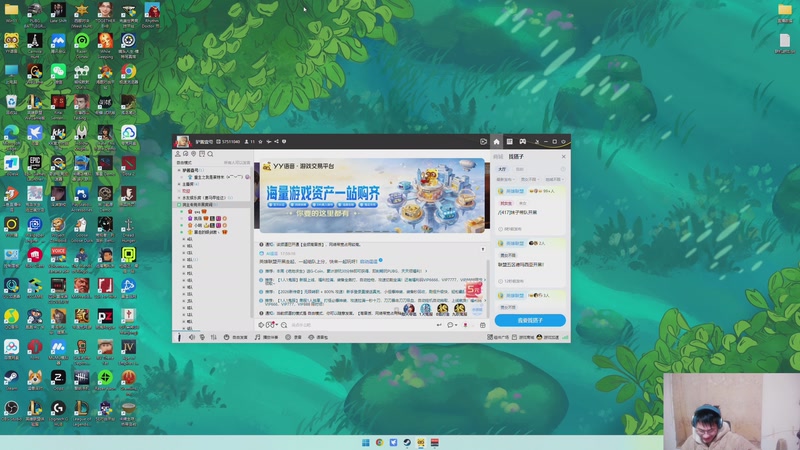Open the Windows Start menu on the taskbar
The width and height of the screenshot is (800, 450).
pyautogui.click(x=366, y=442)
